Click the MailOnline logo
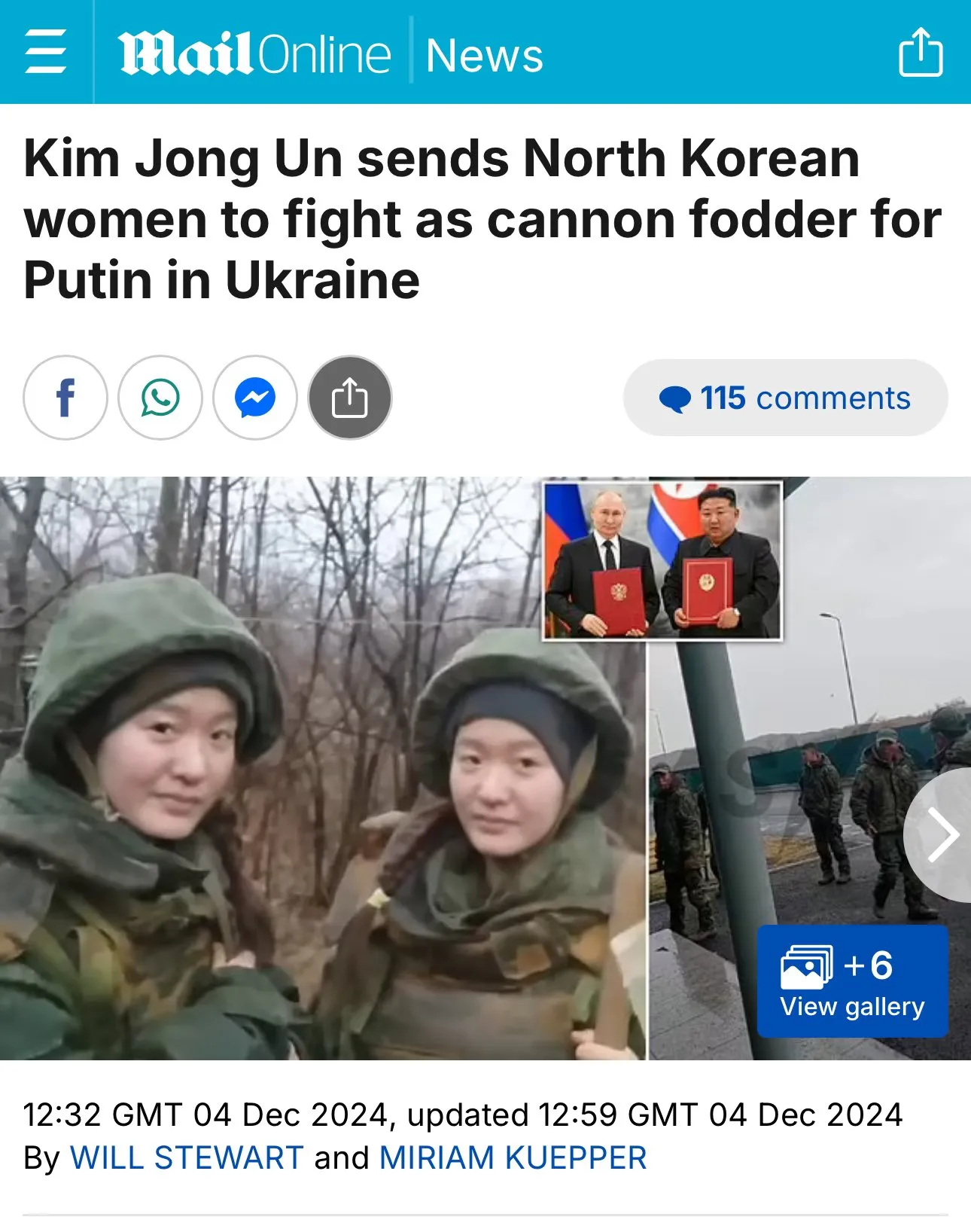The width and height of the screenshot is (971, 1232). [x=254, y=53]
